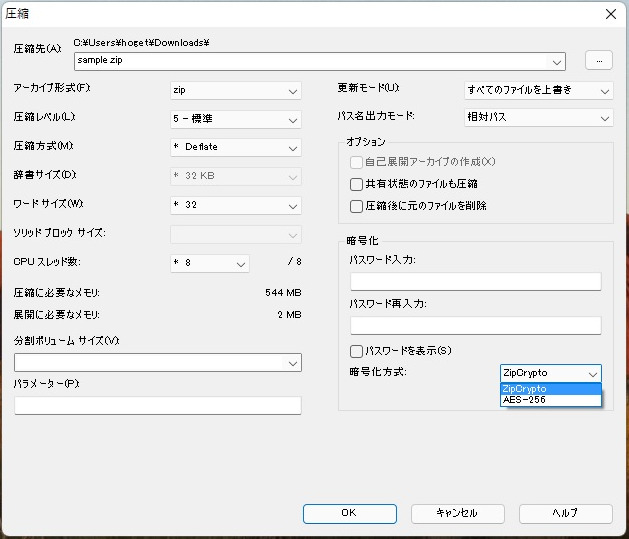Close the compression (圧縮) dialog
Viewport: 629px width, 539px height.
611,14
